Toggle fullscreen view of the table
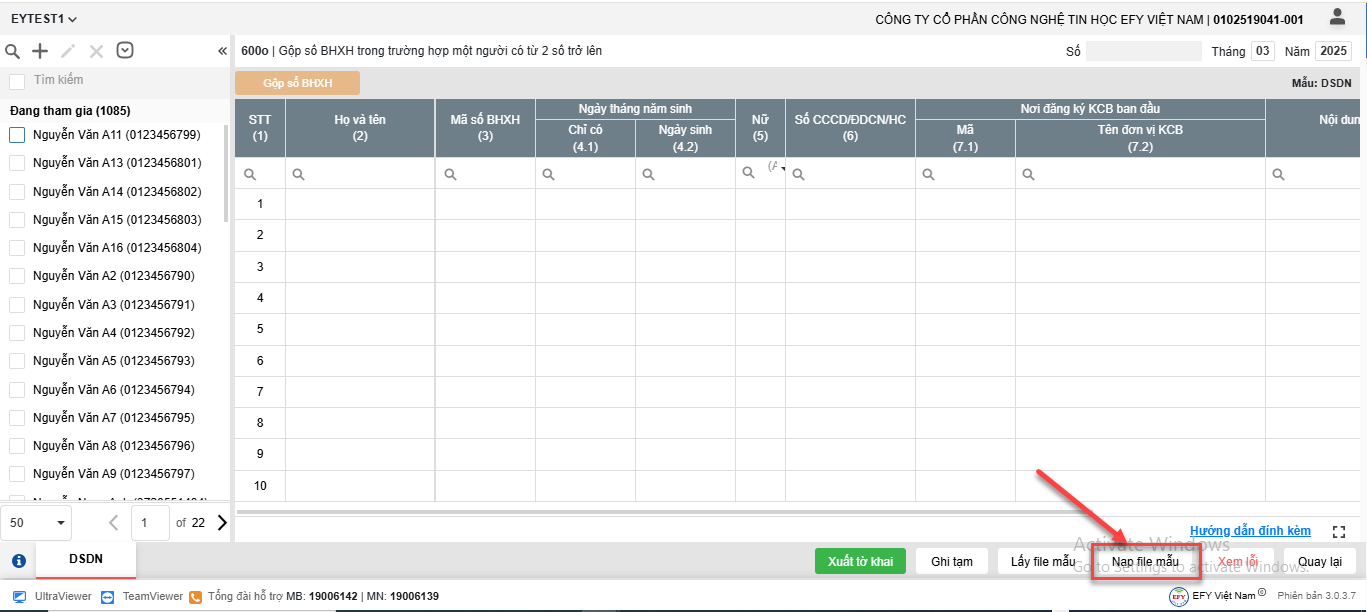 [1340, 532]
